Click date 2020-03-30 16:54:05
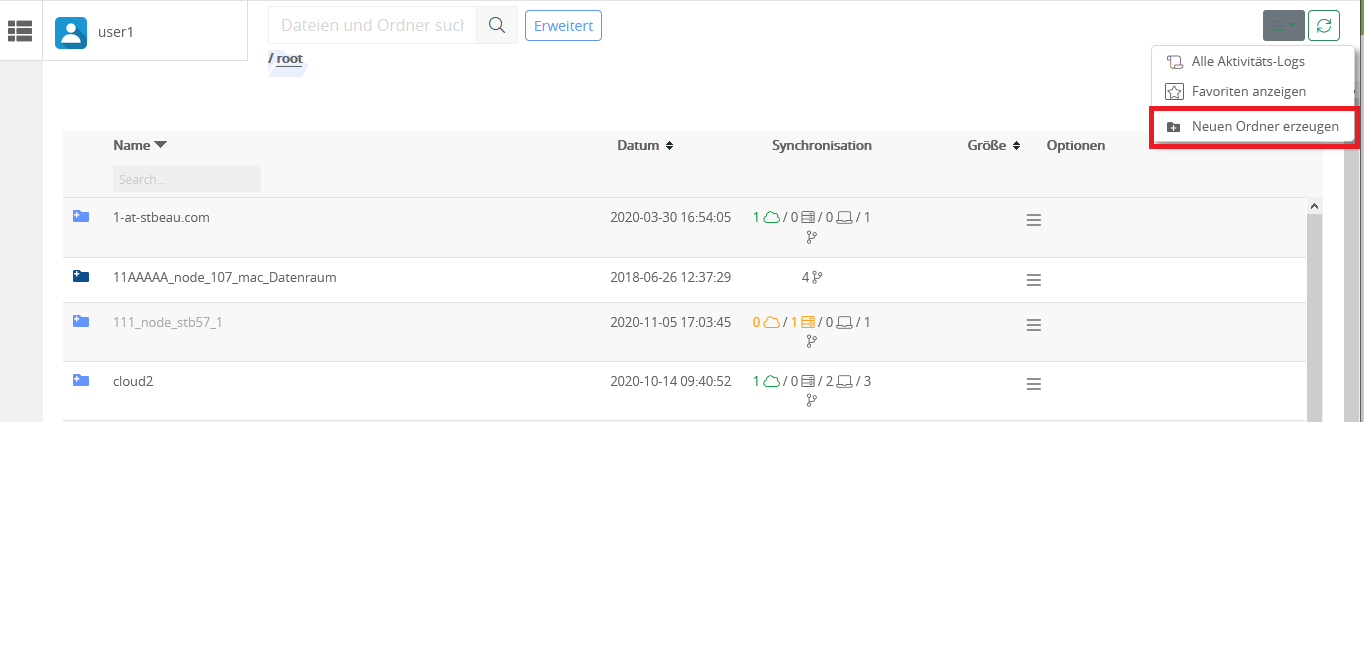The width and height of the screenshot is (1364, 648). (x=671, y=217)
